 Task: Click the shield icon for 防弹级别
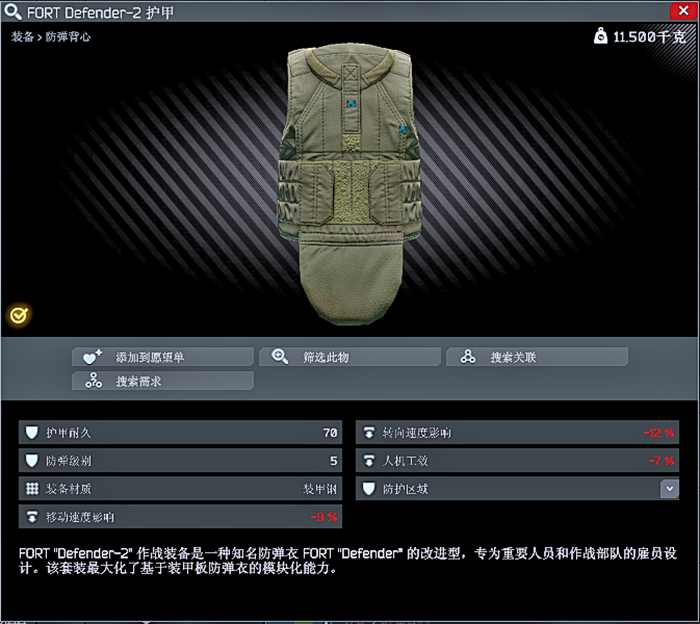click(32, 461)
